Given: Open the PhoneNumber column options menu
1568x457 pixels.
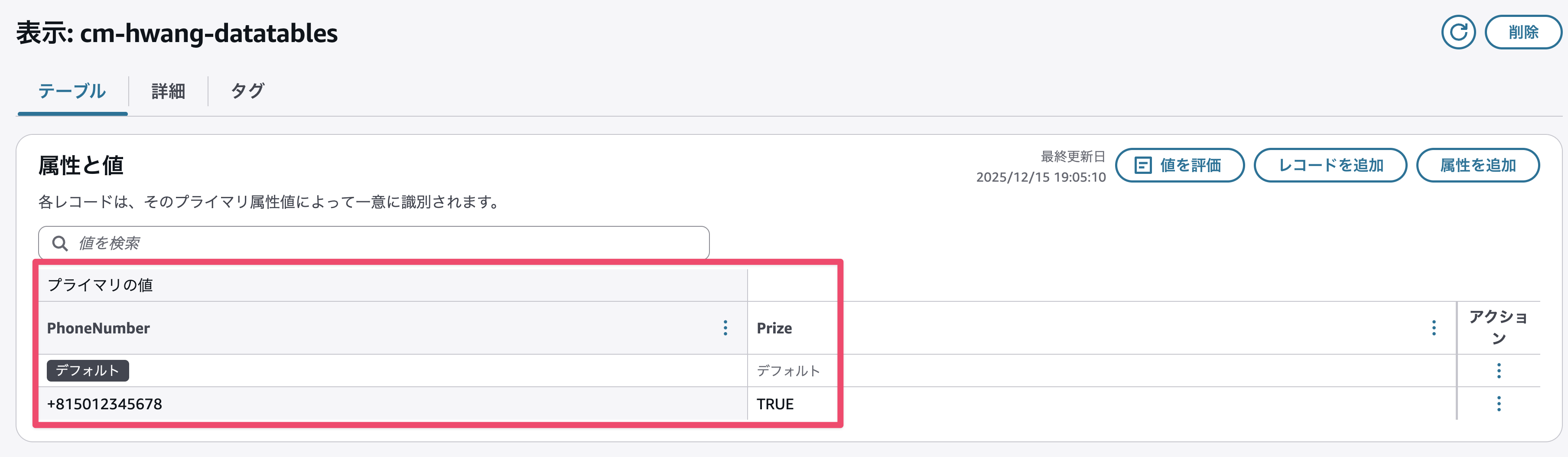Looking at the screenshot, I should 725,328.
